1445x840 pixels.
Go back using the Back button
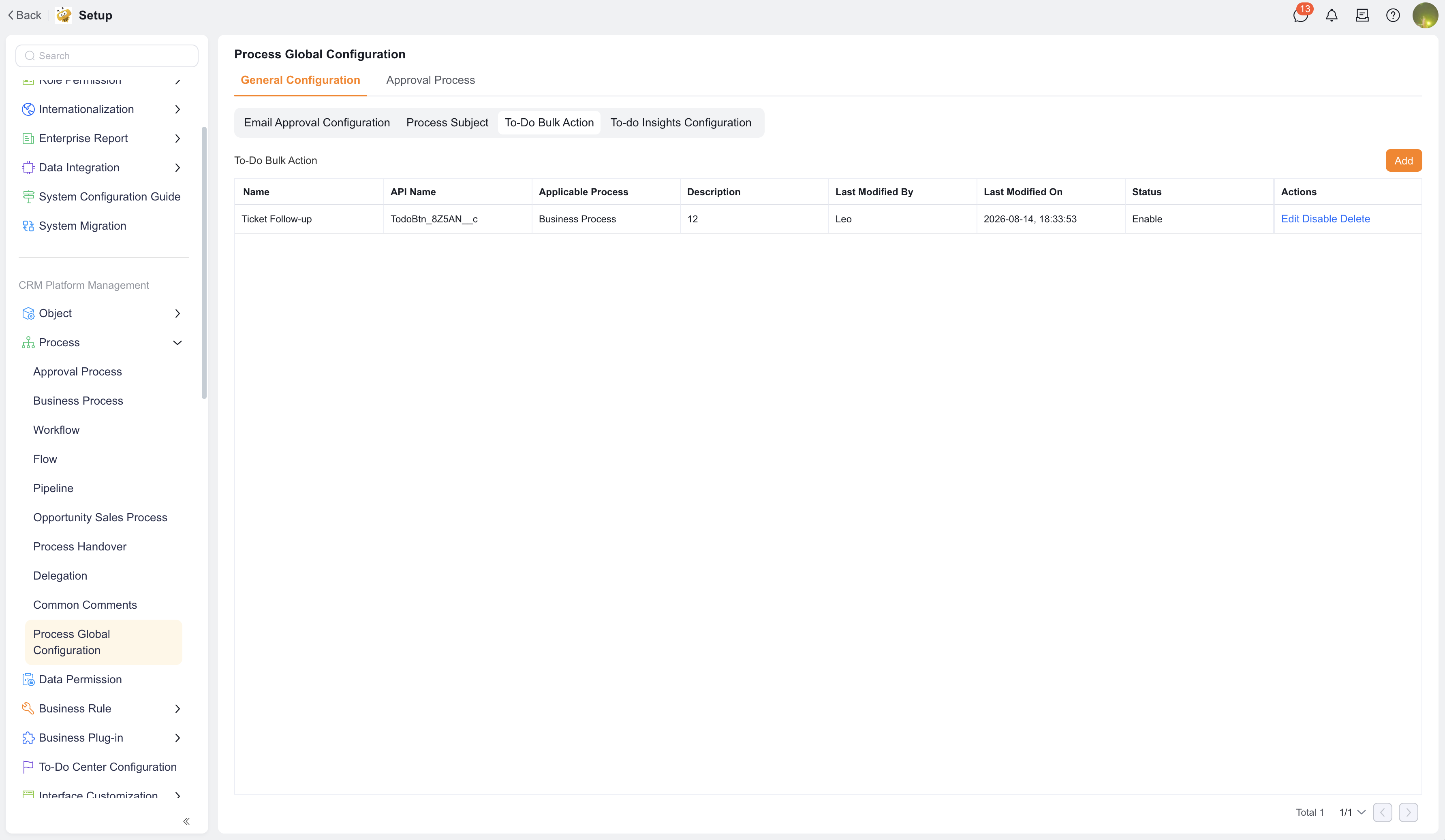point(25,15)
